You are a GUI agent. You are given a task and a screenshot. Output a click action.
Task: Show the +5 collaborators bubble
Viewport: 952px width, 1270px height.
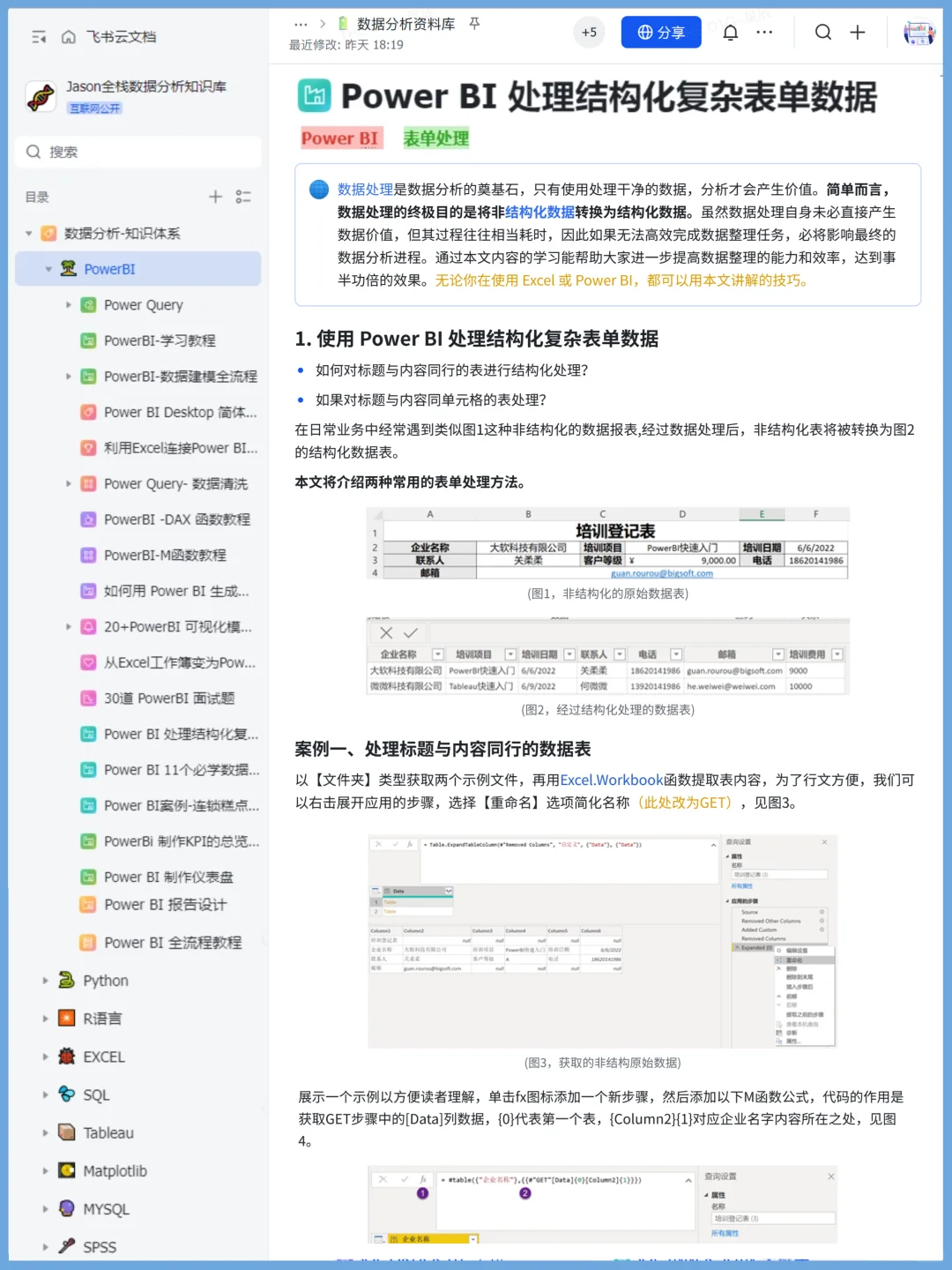coord(589,33)
